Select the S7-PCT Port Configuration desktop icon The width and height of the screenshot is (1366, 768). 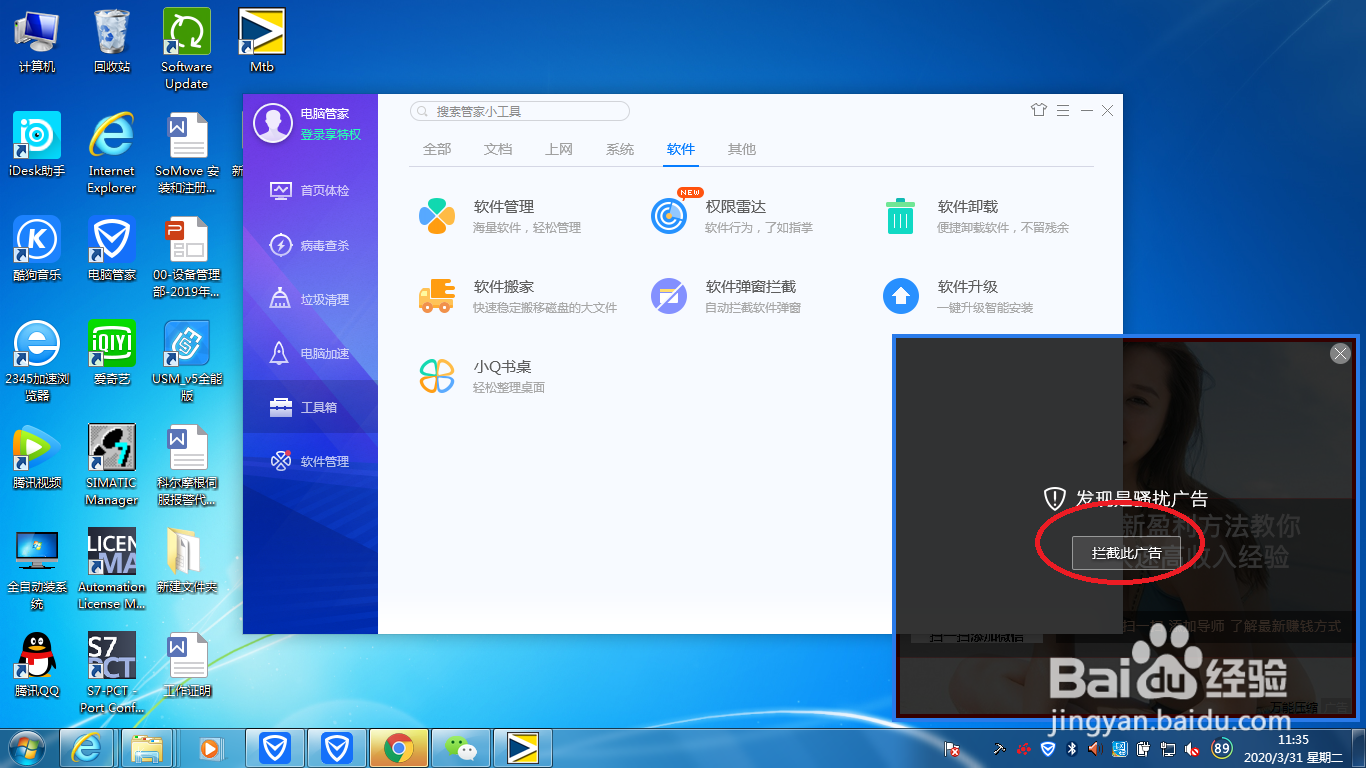112,674
